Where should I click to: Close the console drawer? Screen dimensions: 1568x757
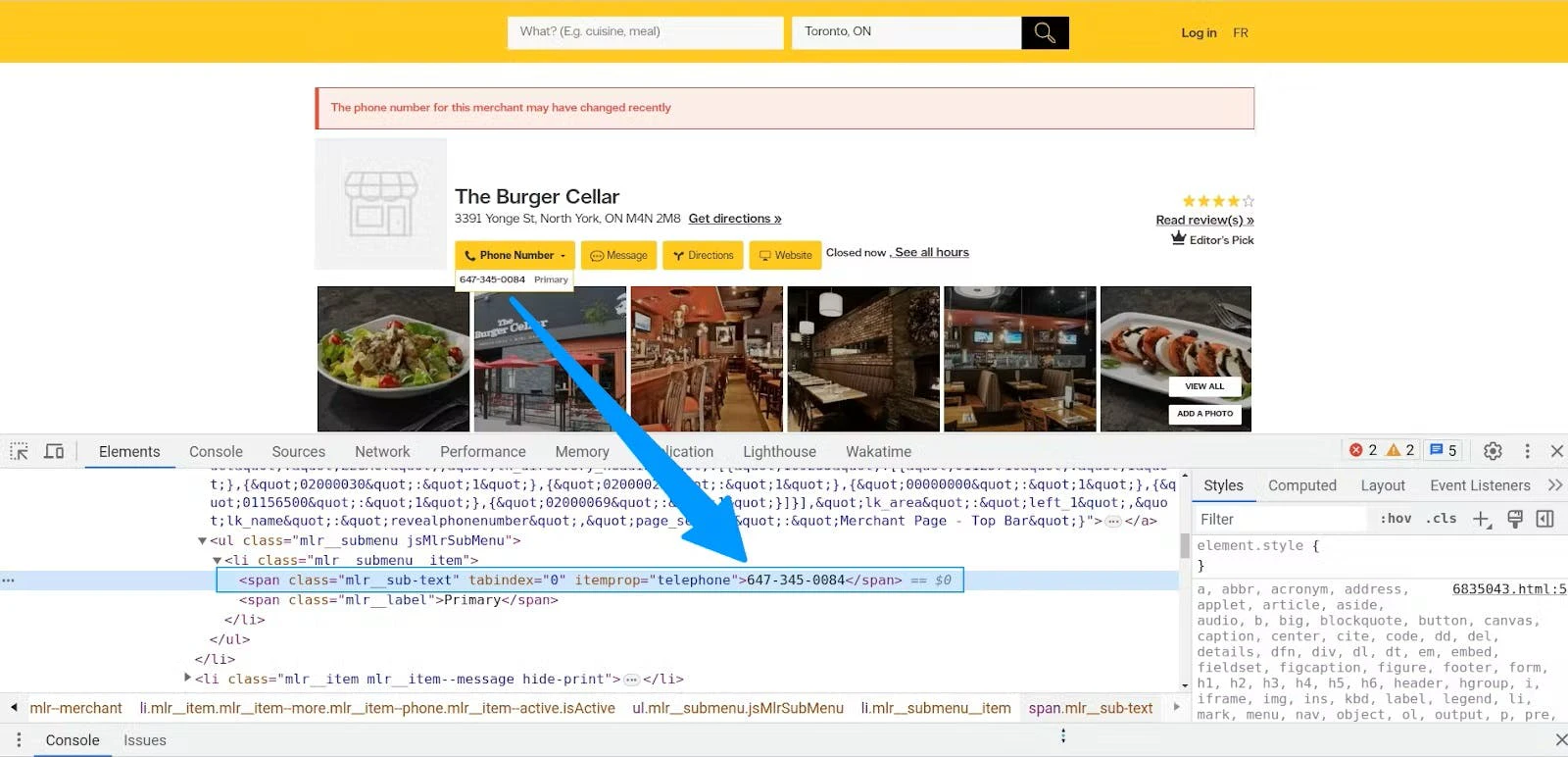1560,739
